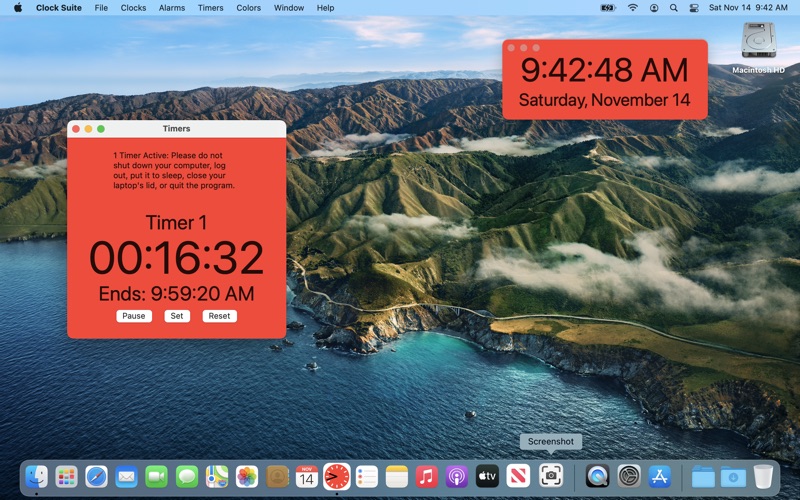Open Control Center in the menu bar
Image resolution: width=800 pixels, height=500 pixels.
[x=695, y=8]
